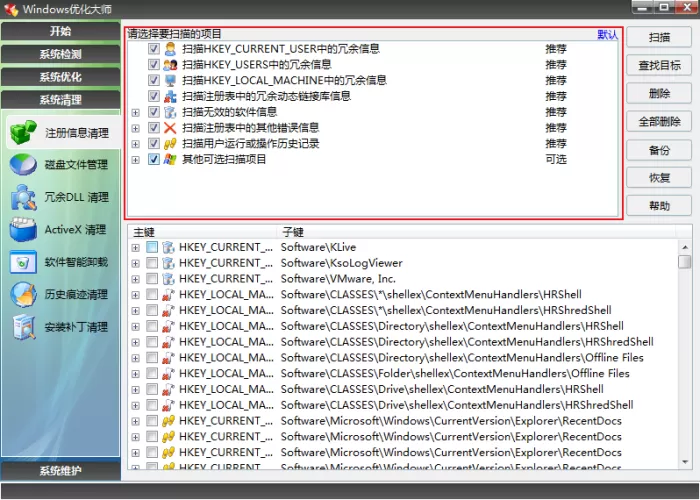Click the 恢复 button
Screen dimensions: 700x500
pos(659,178)
